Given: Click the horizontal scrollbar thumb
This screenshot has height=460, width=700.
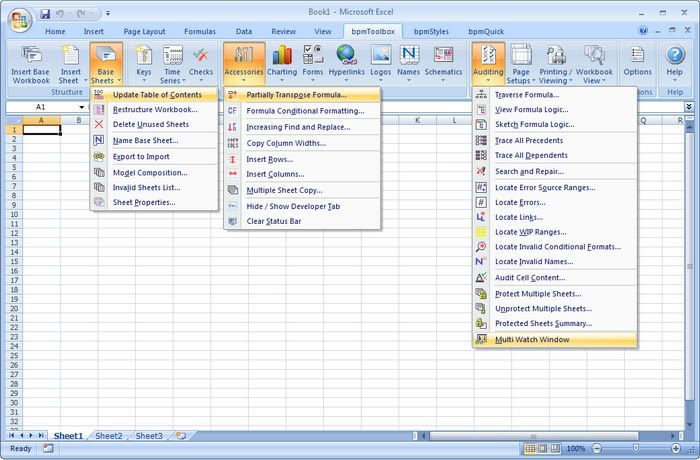Looking at the screenshot, I should click(x=533, y=436).
